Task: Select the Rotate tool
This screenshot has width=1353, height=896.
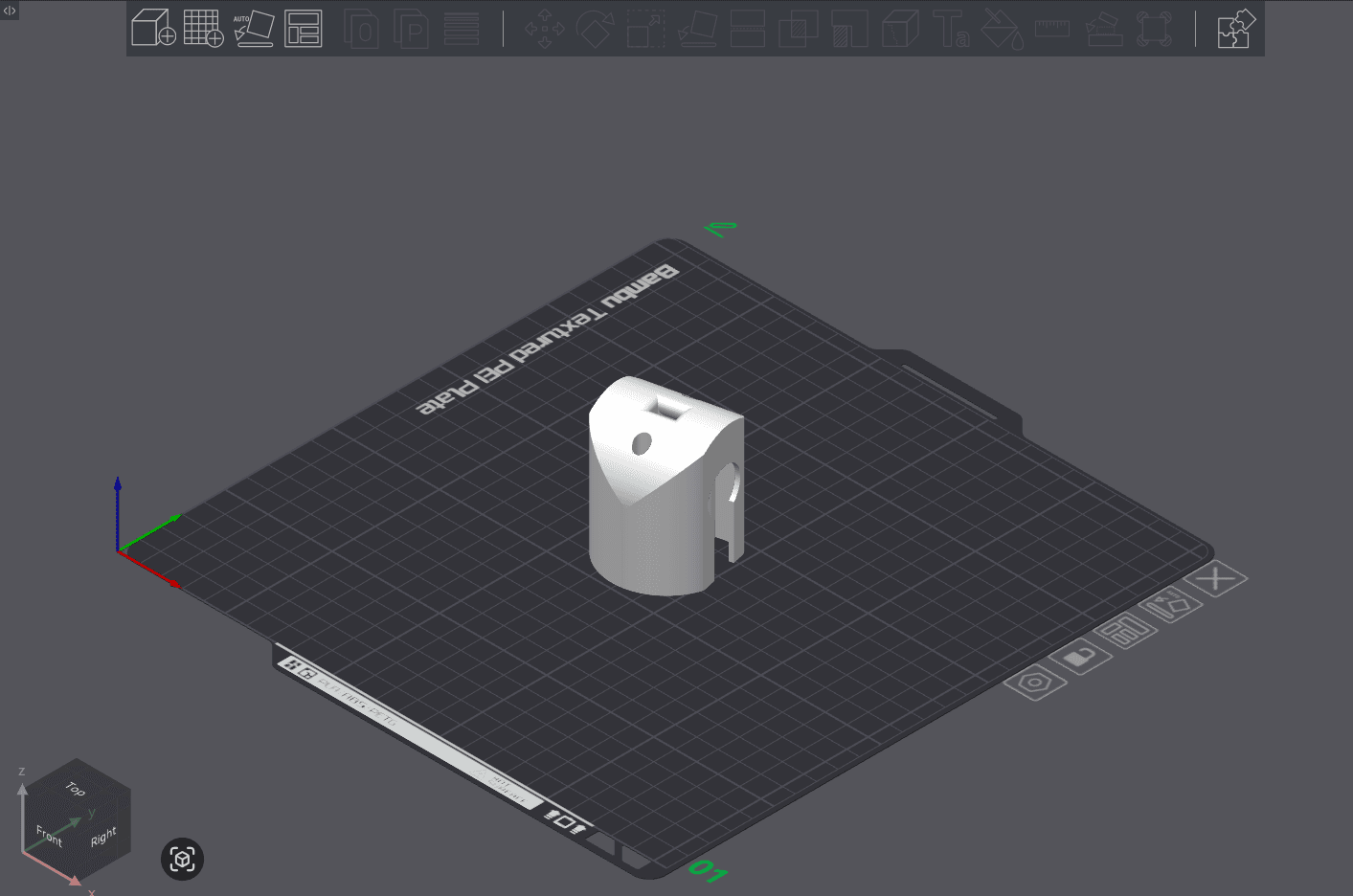Action: tap(595, 28)
